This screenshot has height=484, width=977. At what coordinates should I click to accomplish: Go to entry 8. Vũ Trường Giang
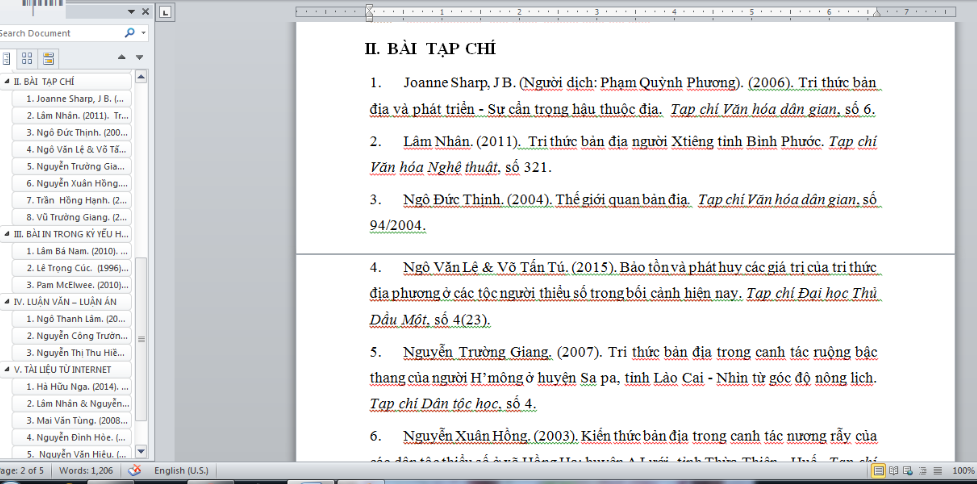tap(72, 217)
